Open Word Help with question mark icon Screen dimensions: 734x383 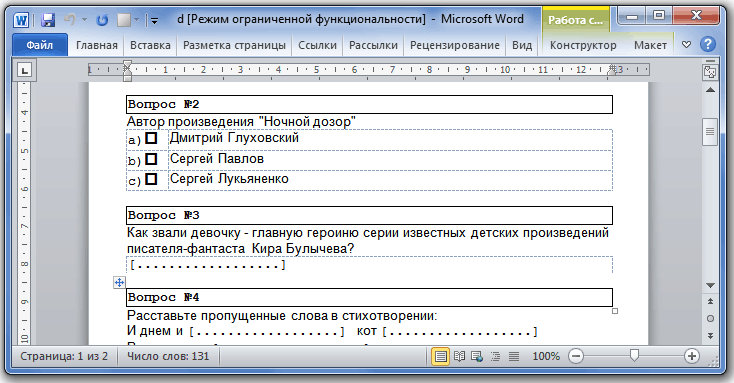(x=708, y=44)
